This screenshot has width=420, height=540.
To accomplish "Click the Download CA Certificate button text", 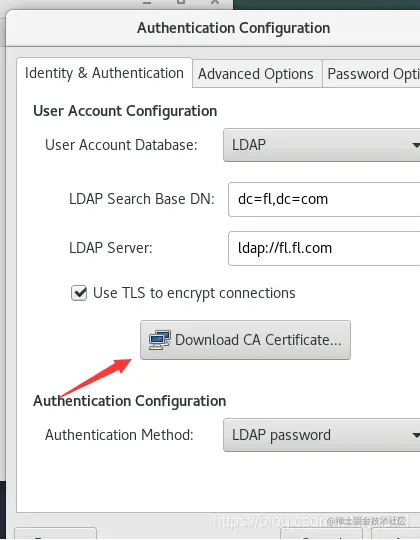I will tap(258, 340).
